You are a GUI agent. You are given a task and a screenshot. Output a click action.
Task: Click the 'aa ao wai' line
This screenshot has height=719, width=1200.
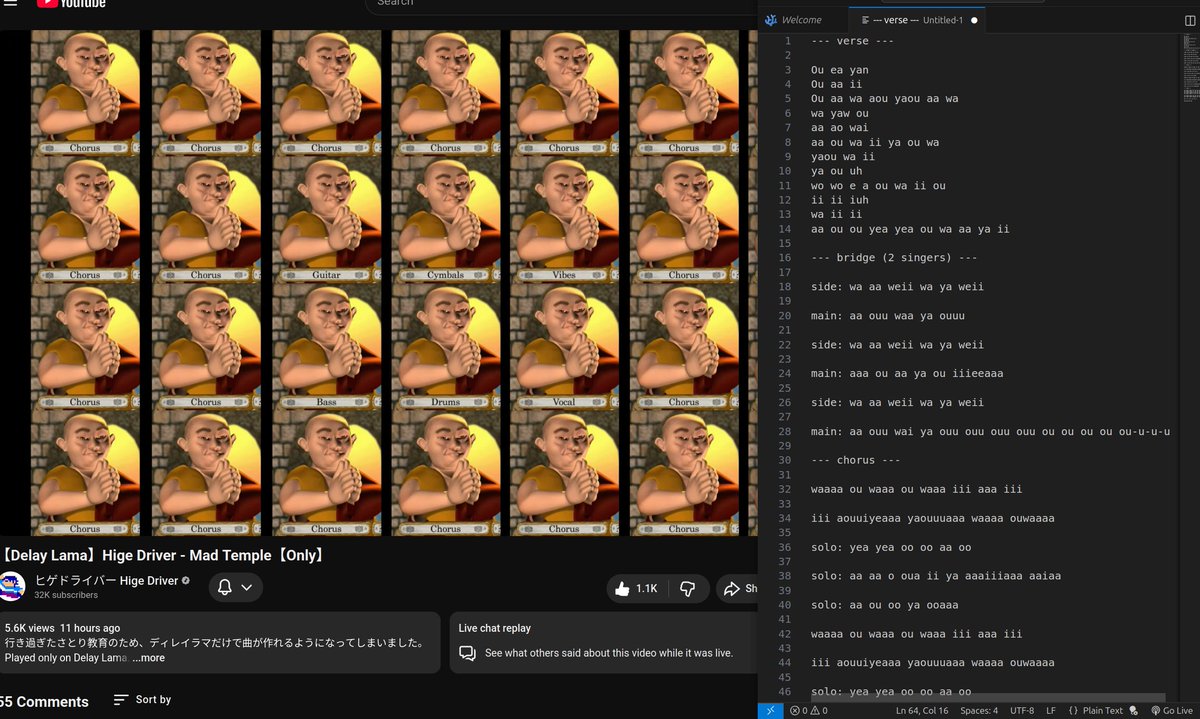pos(840,128)
